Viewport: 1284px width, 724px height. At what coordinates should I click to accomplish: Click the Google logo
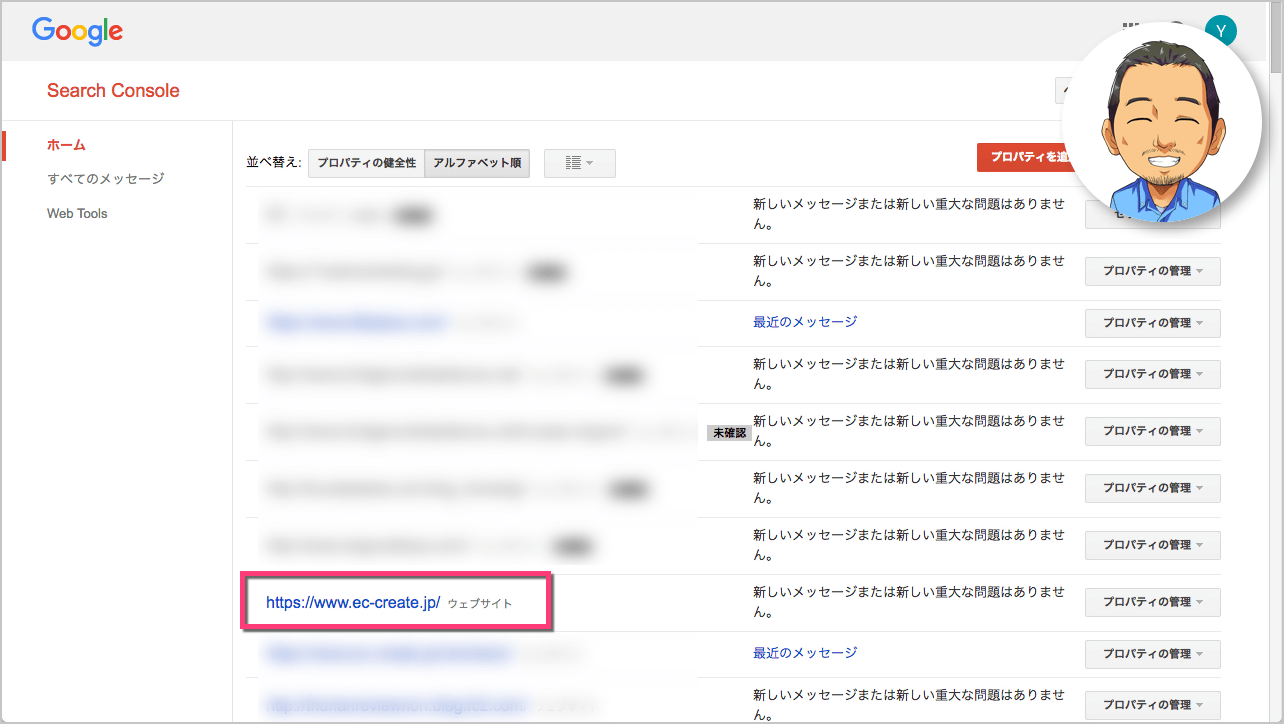[77, 31]
